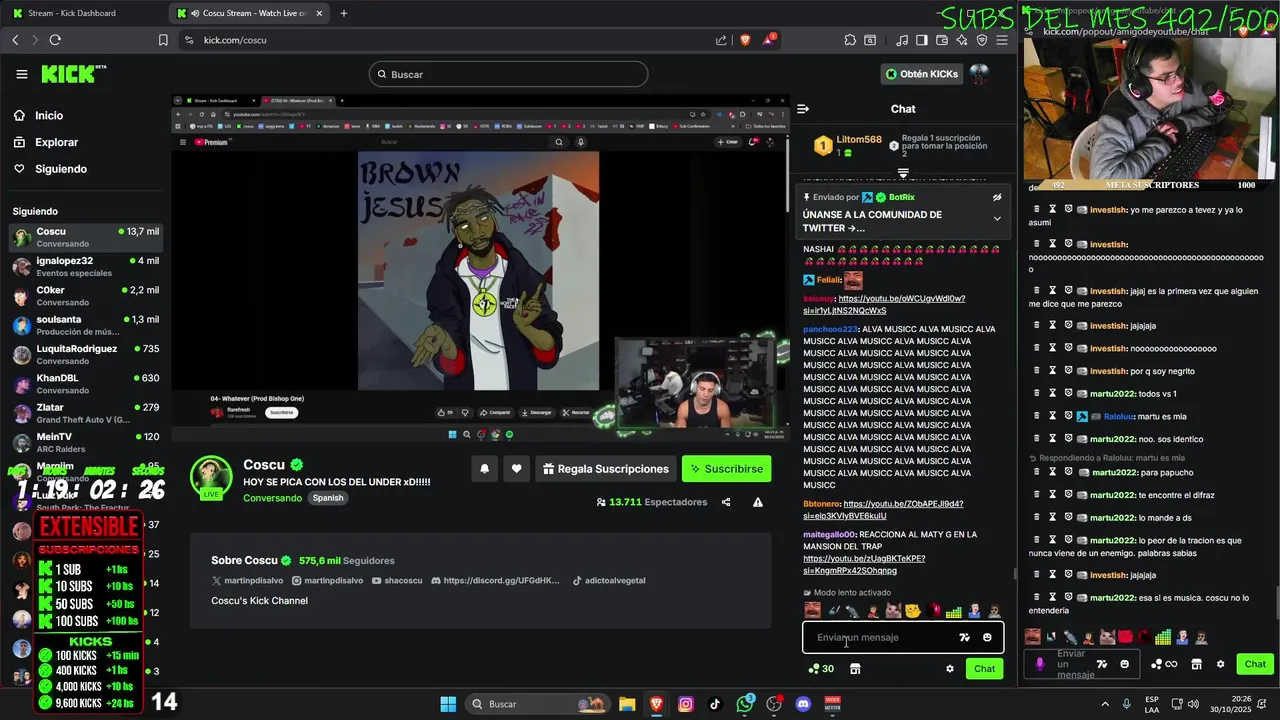The width and height of the screenshot is (1280, 720).
Task: Select the Coscu Stream browser tab
Action: 250,13
